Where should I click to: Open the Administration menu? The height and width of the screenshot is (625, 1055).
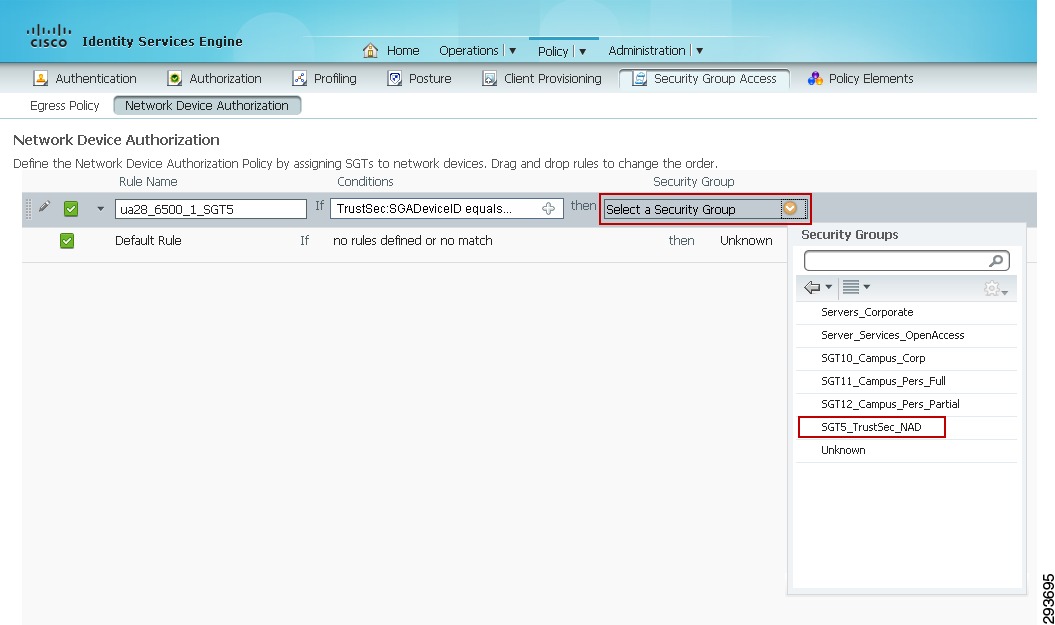[647, 50]
